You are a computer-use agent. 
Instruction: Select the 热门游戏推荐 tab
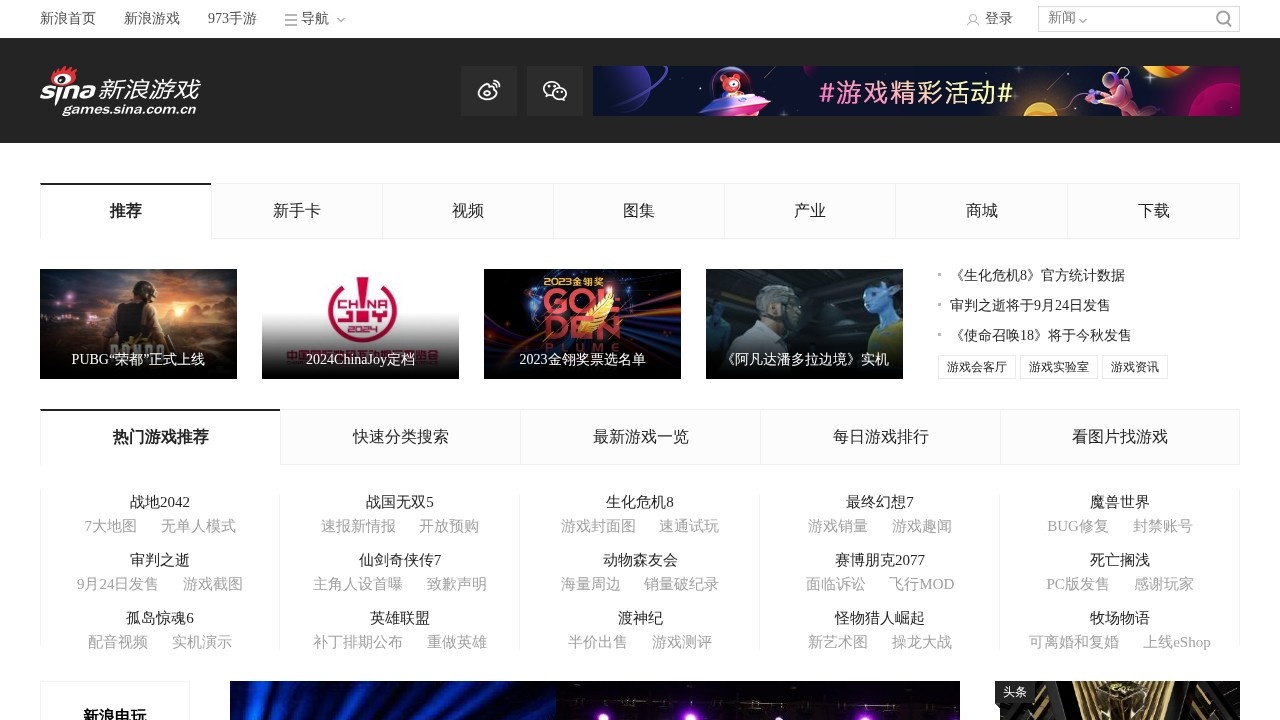[x=161, y=437]
